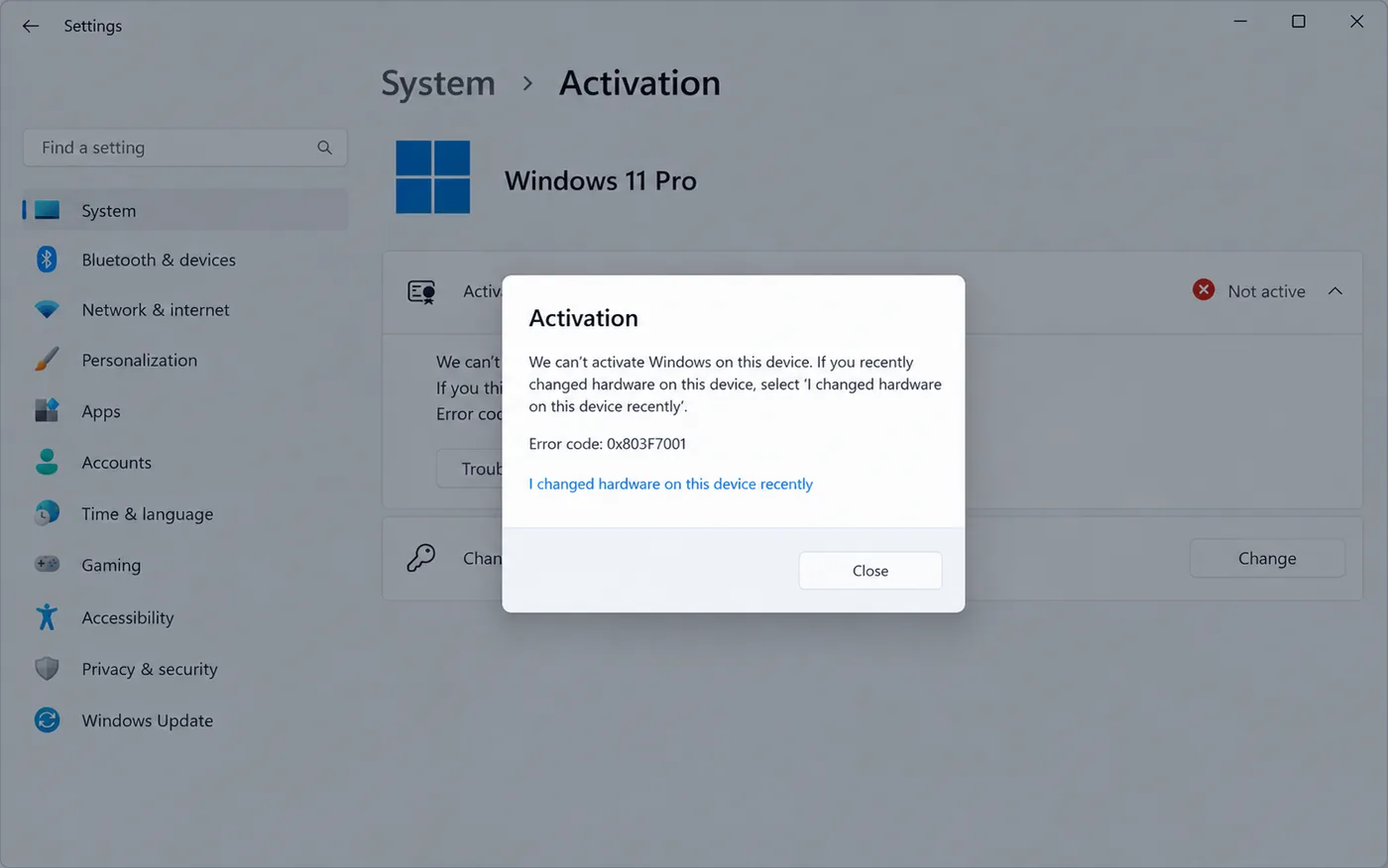Viewport: 1388px width, 868px height.
Task: Open Personalization settings
Action: [x=185, y=360]
